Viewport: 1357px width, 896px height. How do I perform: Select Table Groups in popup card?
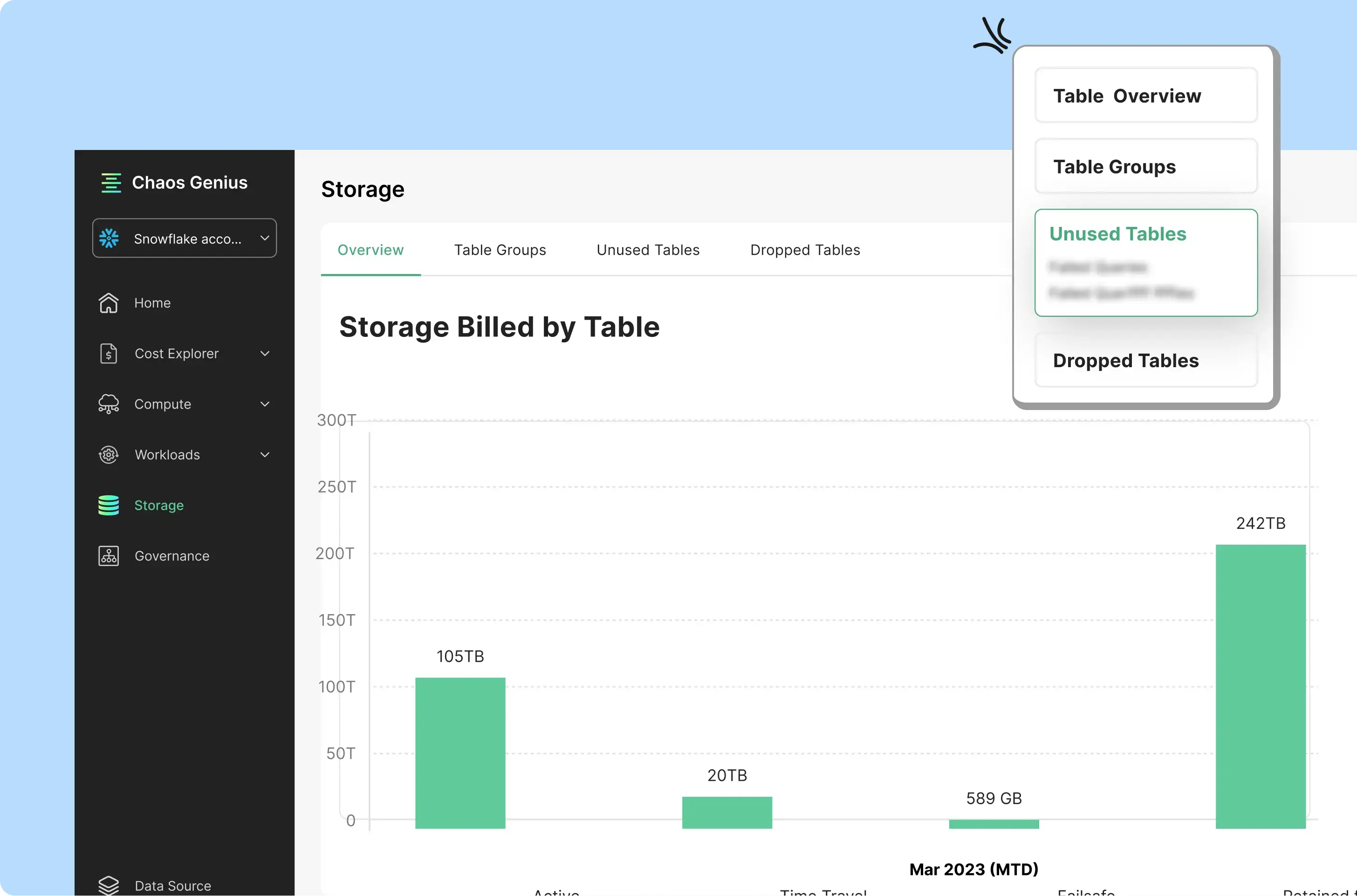(1146, 166)
